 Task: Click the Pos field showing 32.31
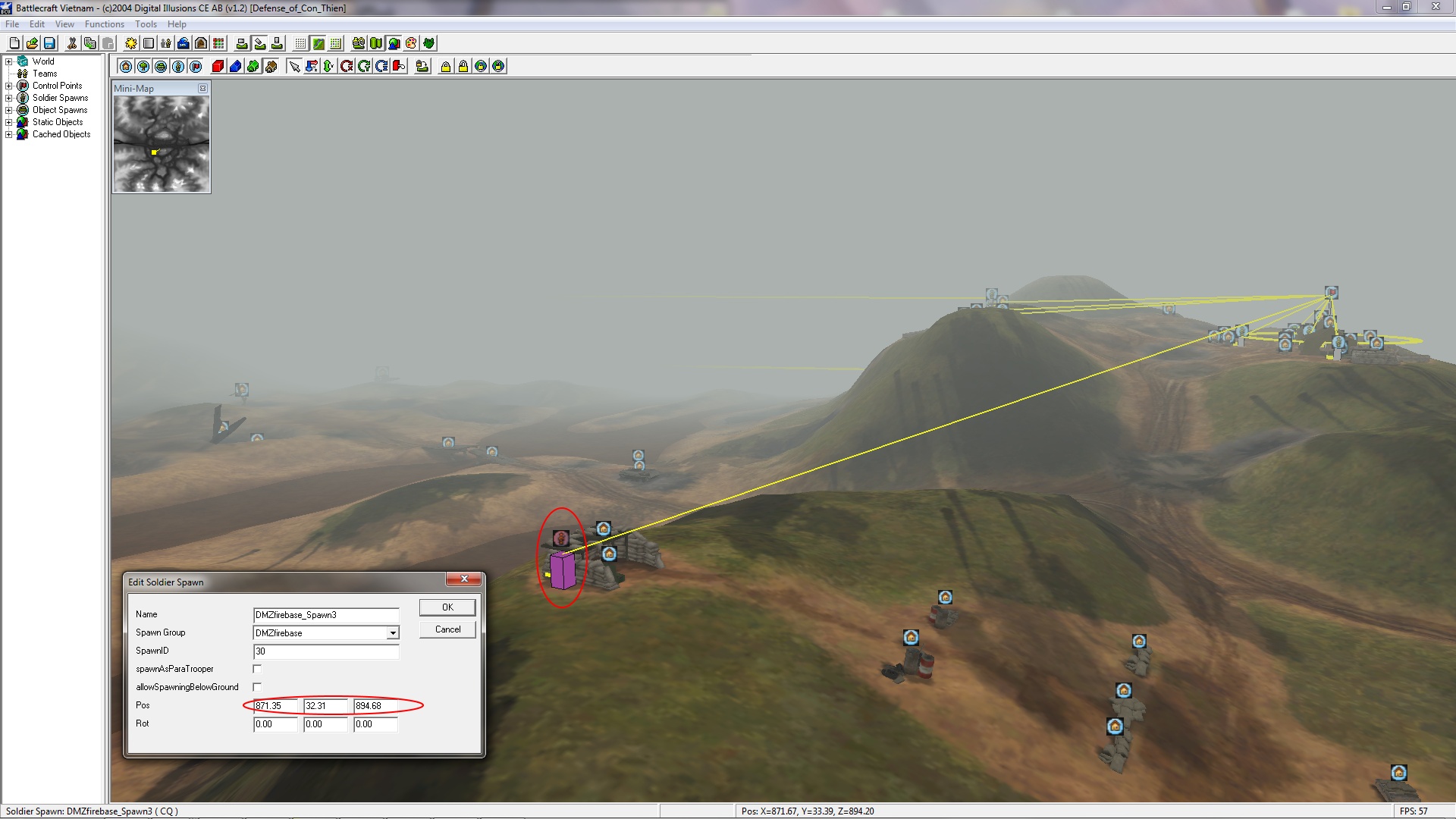(325, 706)
